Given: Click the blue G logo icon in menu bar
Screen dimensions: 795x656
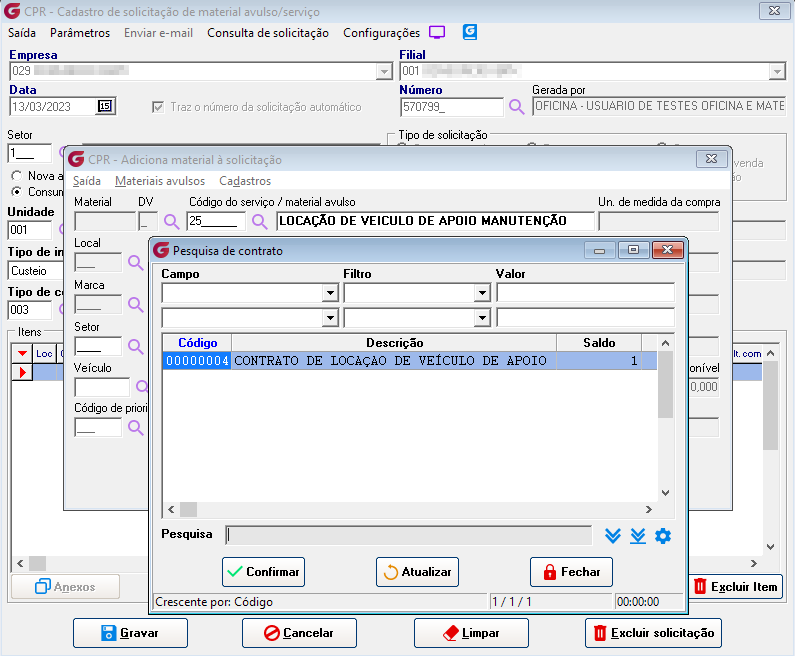Looking at the screenshot, I should (x=470, y=32).
